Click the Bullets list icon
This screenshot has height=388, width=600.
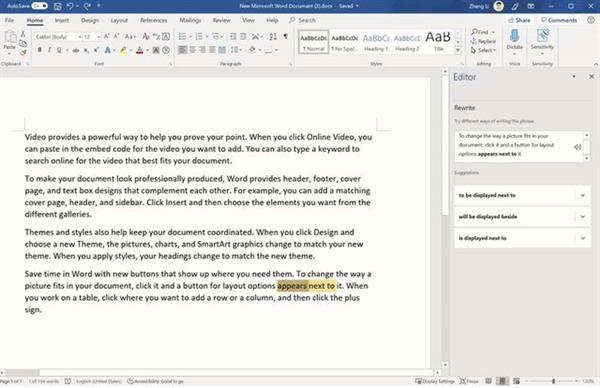click(x=182, y=37)
